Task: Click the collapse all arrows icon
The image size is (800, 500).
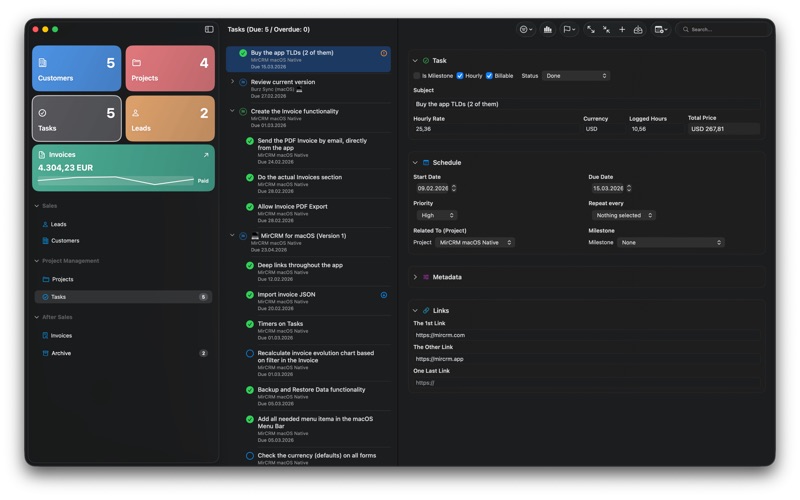Action: pyautogui.click(x=606, y=30)
